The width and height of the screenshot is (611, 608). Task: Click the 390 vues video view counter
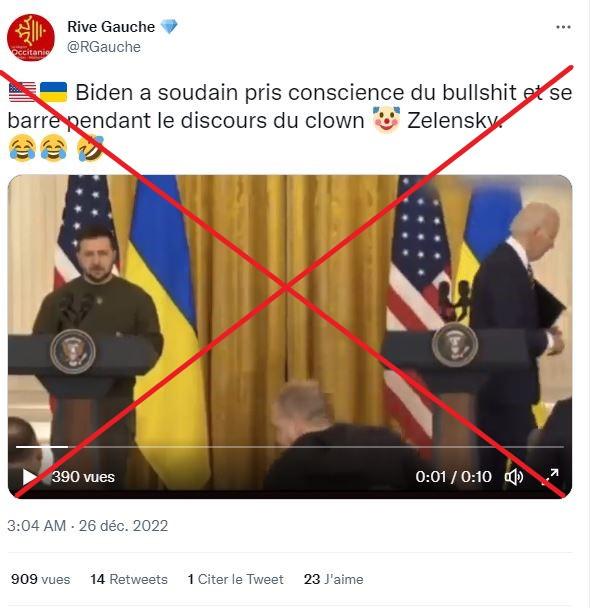point(83,477)
